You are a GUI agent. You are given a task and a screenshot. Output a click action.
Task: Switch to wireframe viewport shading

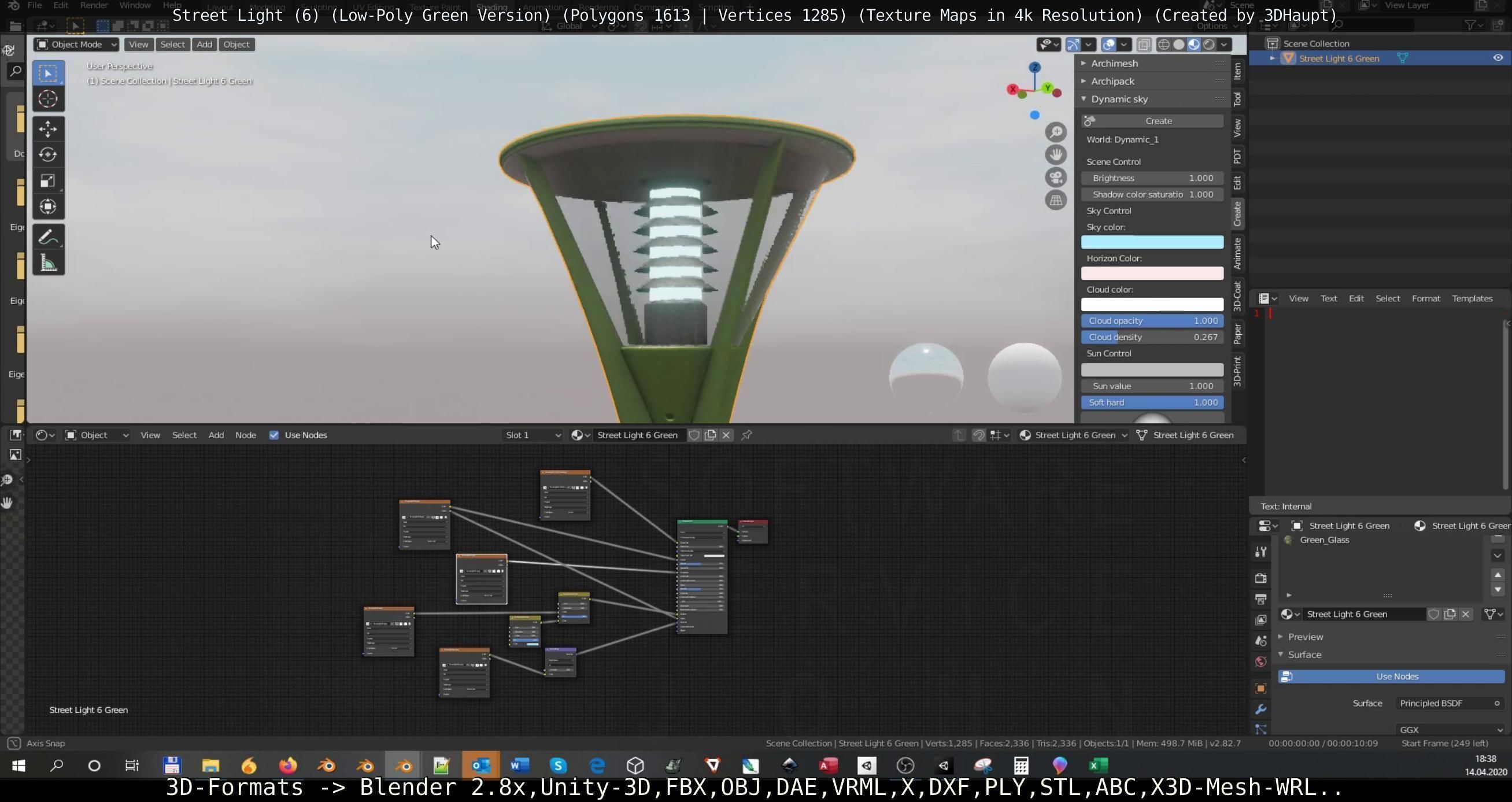pyautogui.click(x=1163, y=45)
